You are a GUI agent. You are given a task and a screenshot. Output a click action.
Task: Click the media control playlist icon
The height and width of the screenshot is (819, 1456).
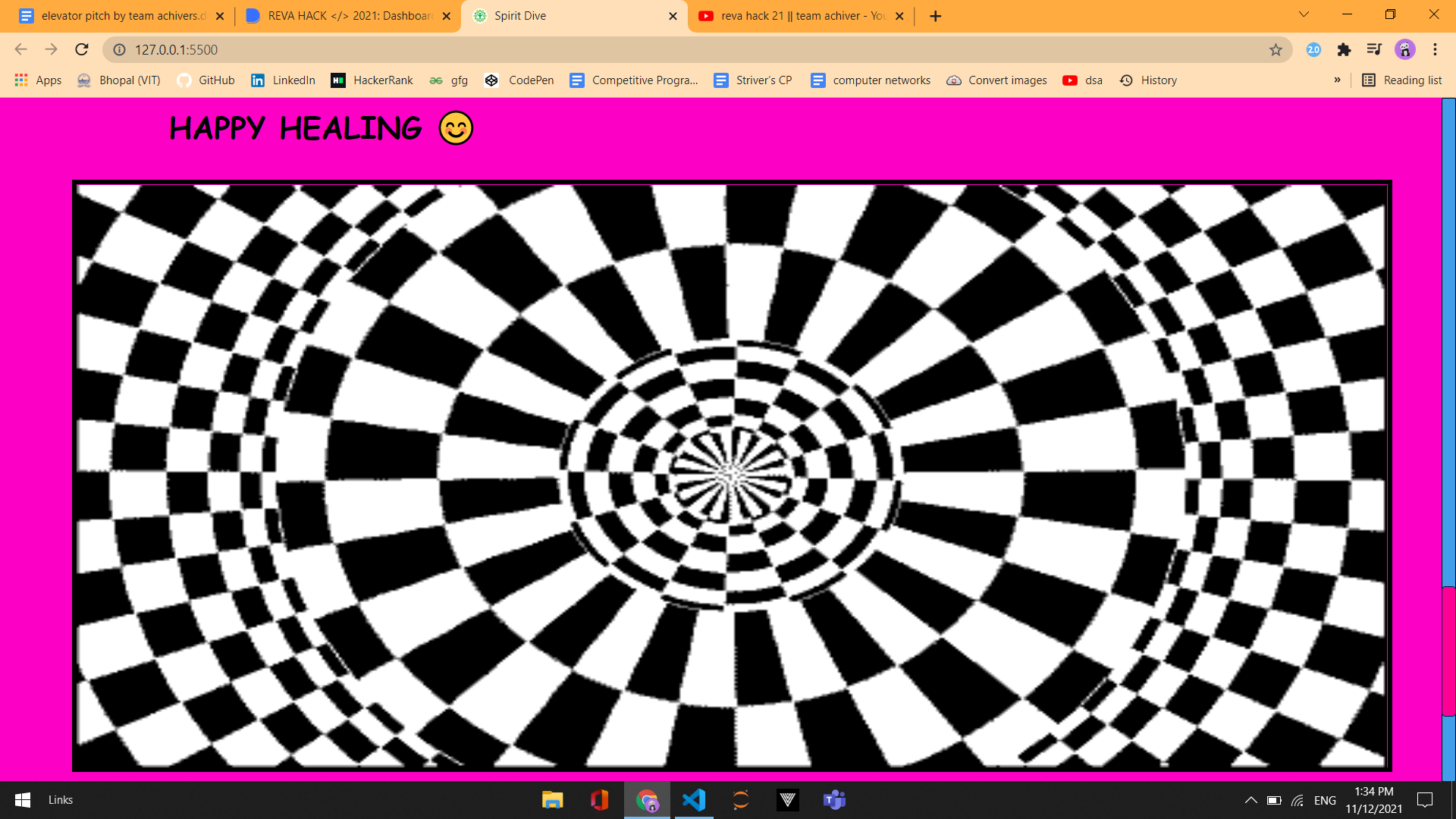(1374, 49)
